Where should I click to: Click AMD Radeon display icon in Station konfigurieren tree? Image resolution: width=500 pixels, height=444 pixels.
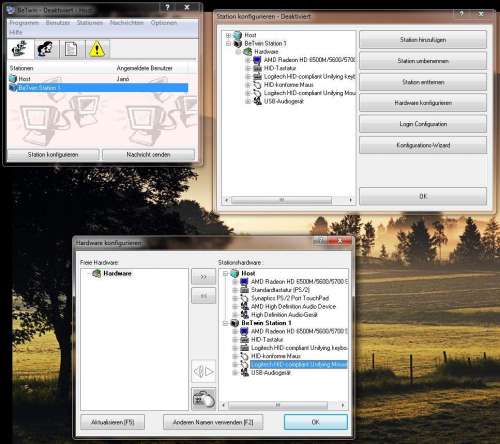257,60
